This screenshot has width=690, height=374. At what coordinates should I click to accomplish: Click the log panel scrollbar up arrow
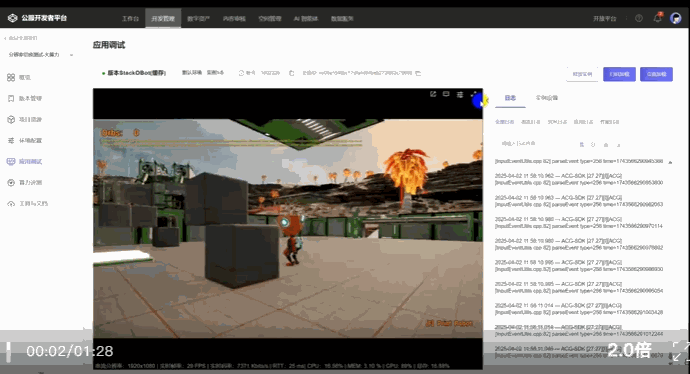[670, 162]
